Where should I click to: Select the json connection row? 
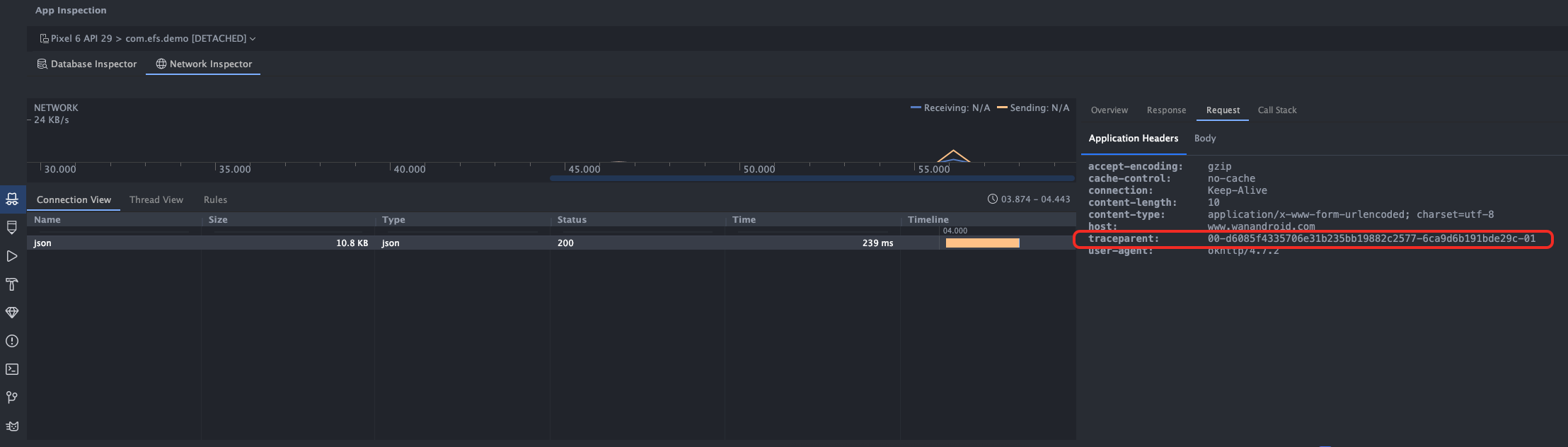pyautogui.click(x=552, y=243)
